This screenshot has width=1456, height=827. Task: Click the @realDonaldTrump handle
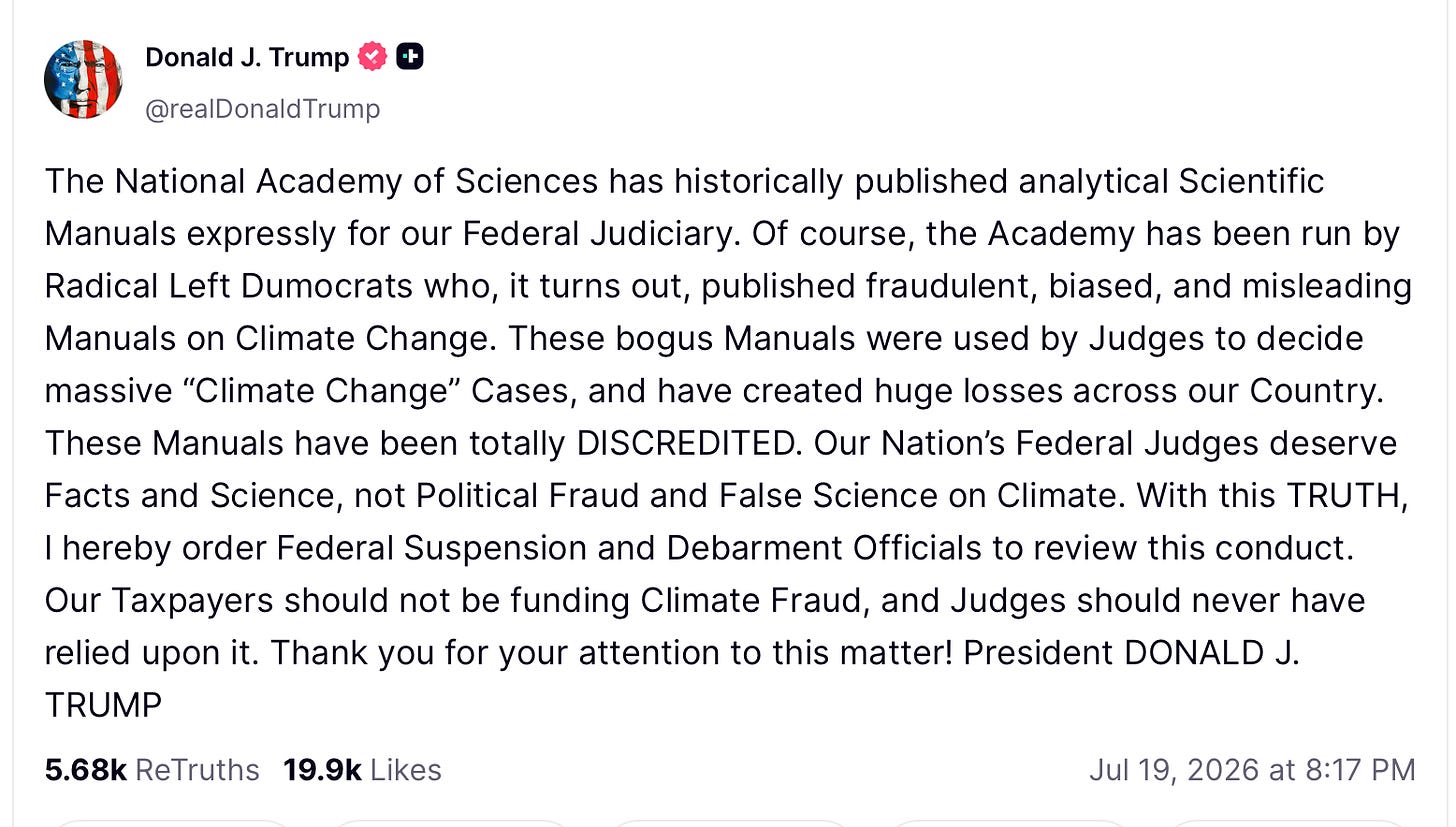tap(262, 108)
